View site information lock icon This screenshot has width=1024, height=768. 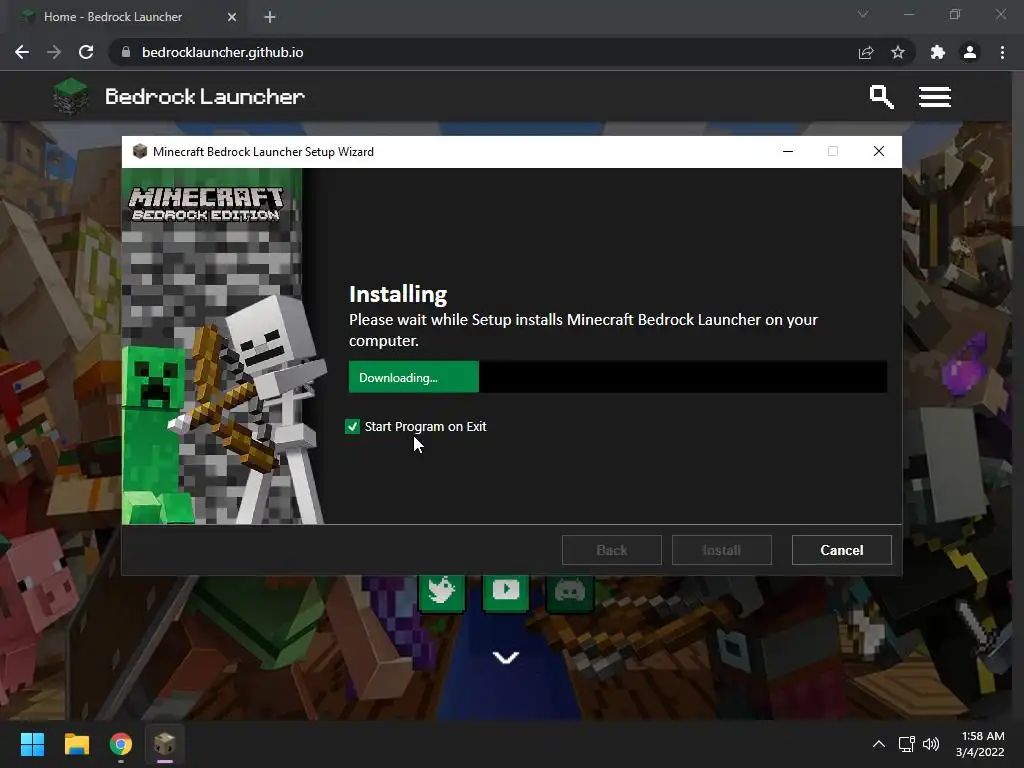126,52
